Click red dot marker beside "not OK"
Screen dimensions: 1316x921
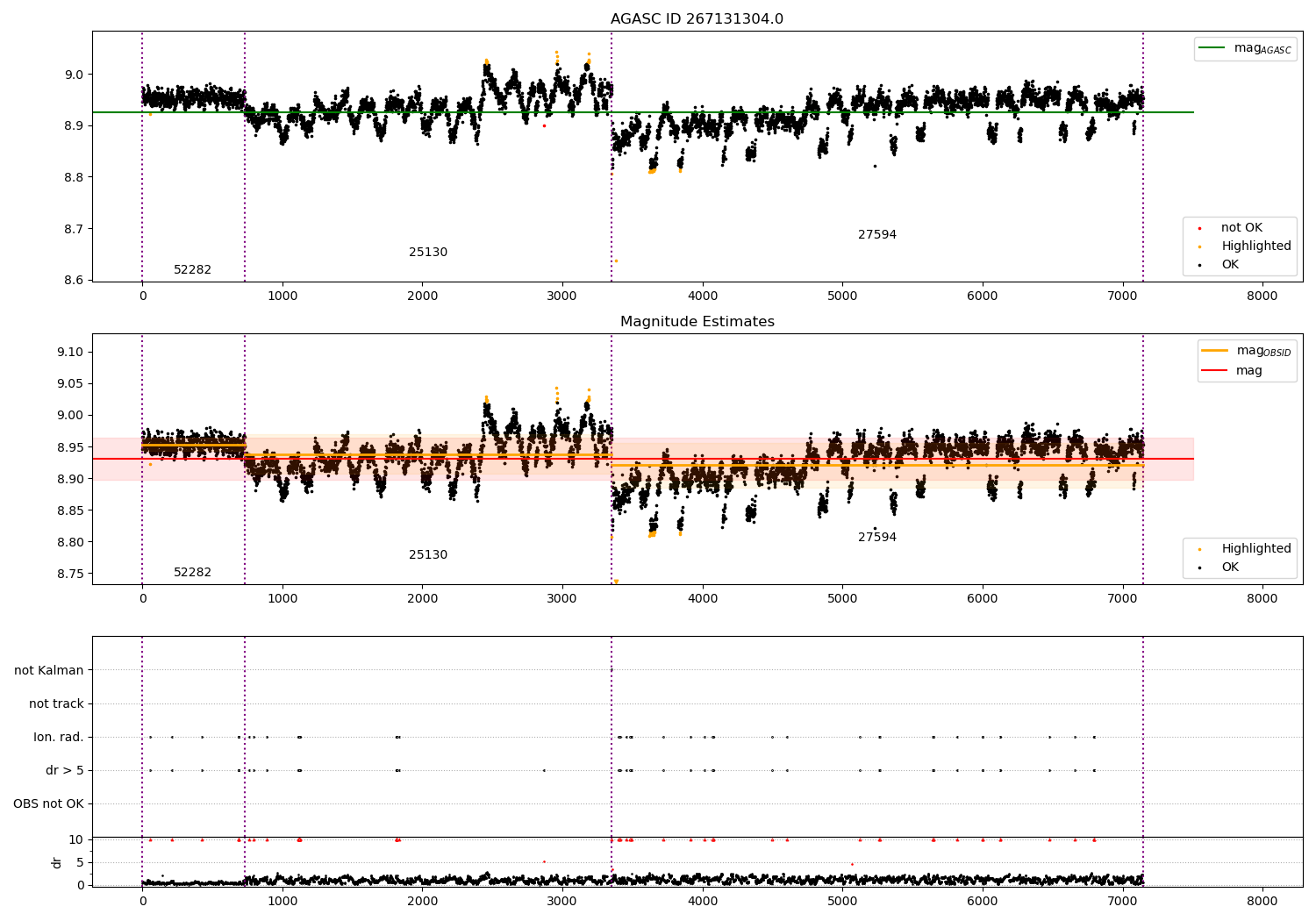click(x=1199, y=229)
